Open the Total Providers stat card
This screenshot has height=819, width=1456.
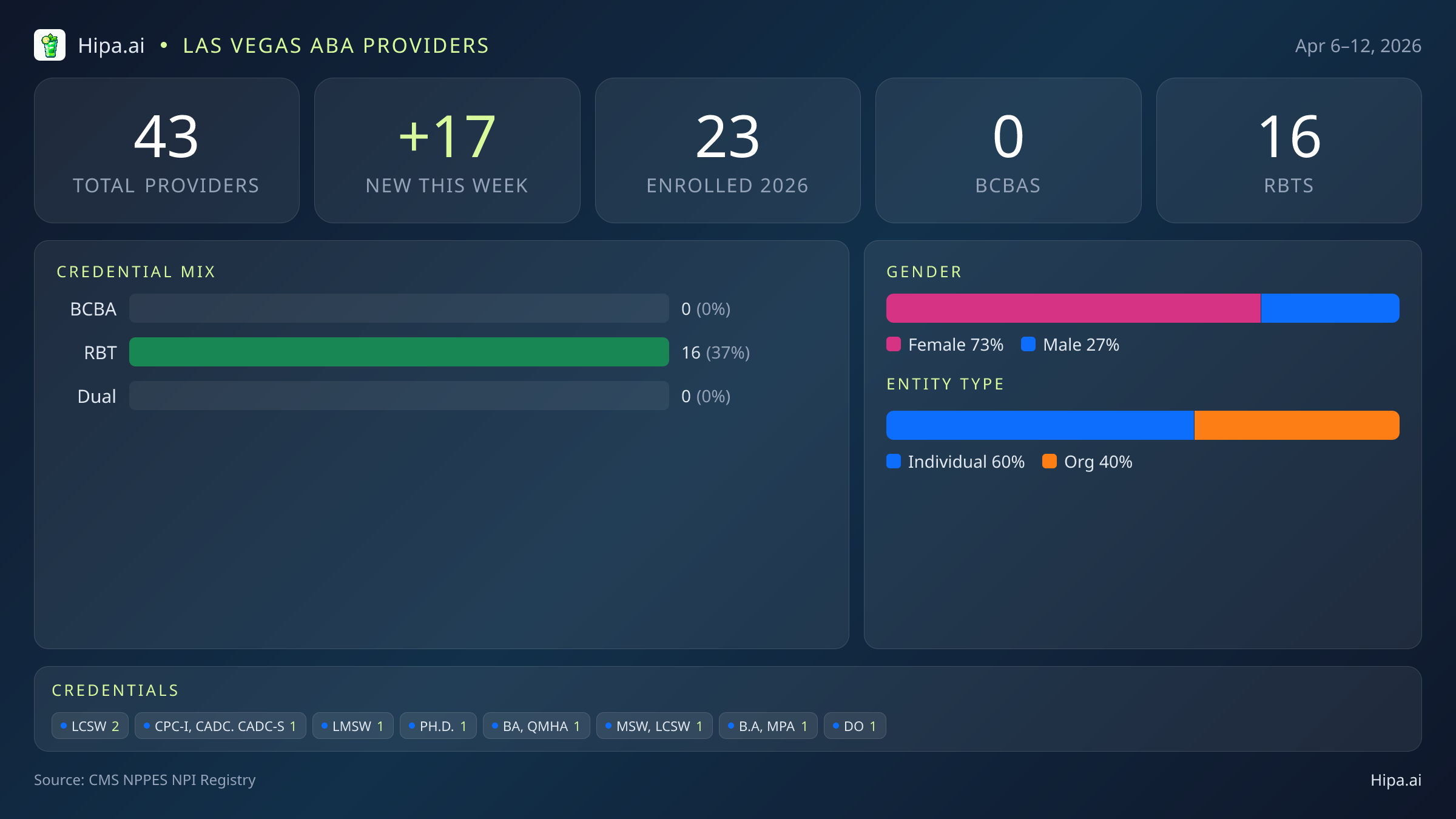coord(167,150)
